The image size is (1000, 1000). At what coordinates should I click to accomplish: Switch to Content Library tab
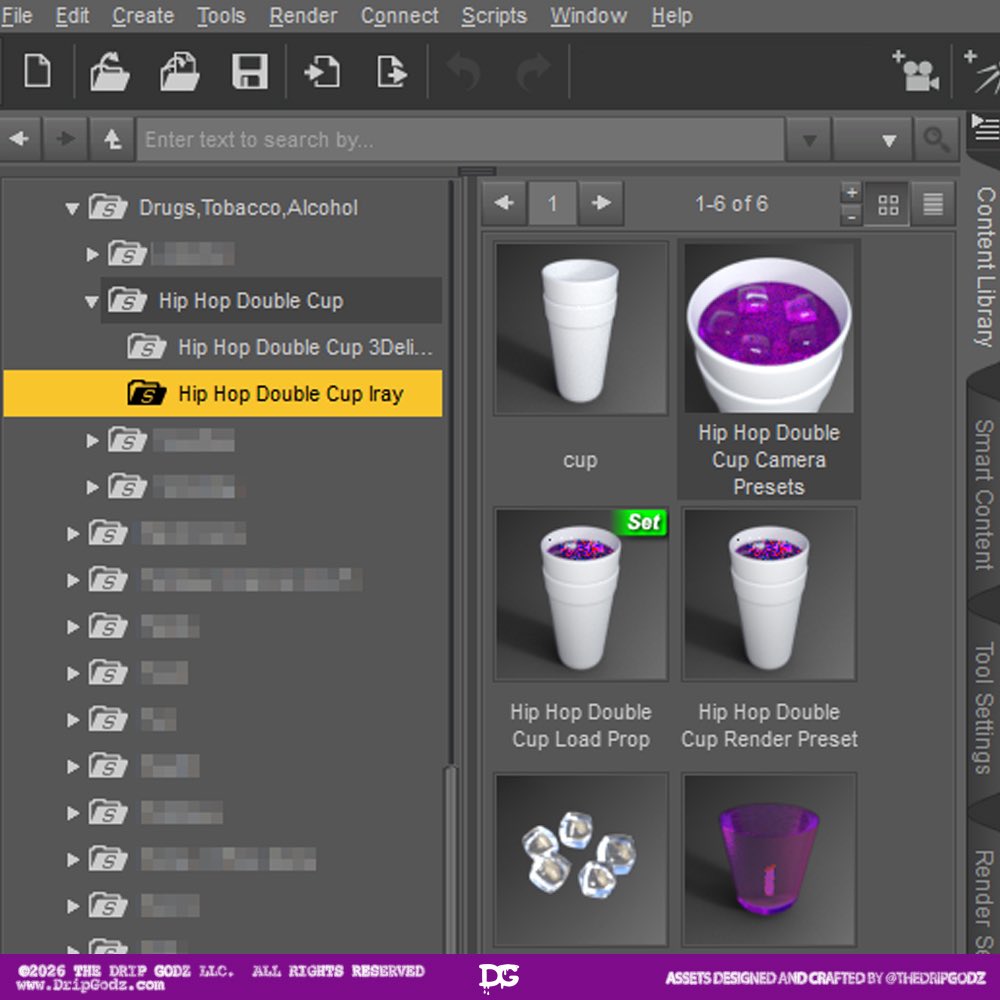[x=985, y=267]
